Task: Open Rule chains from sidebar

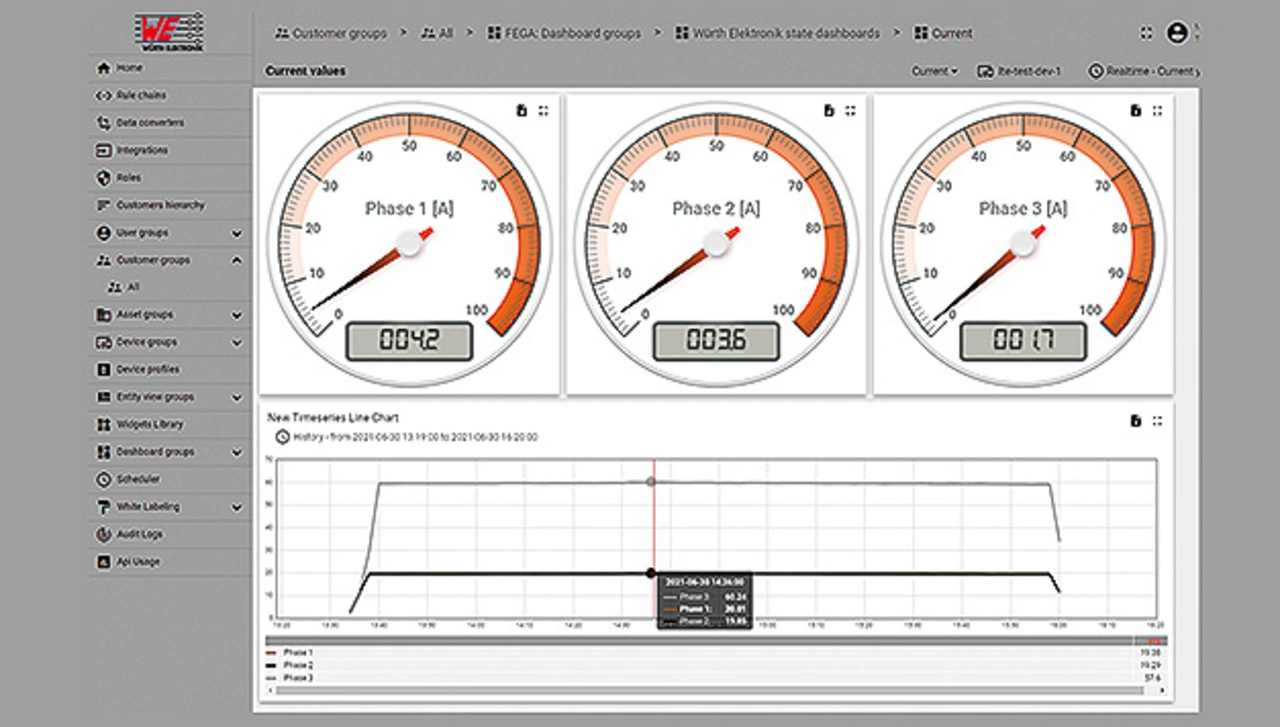Action: click(141, 96)
